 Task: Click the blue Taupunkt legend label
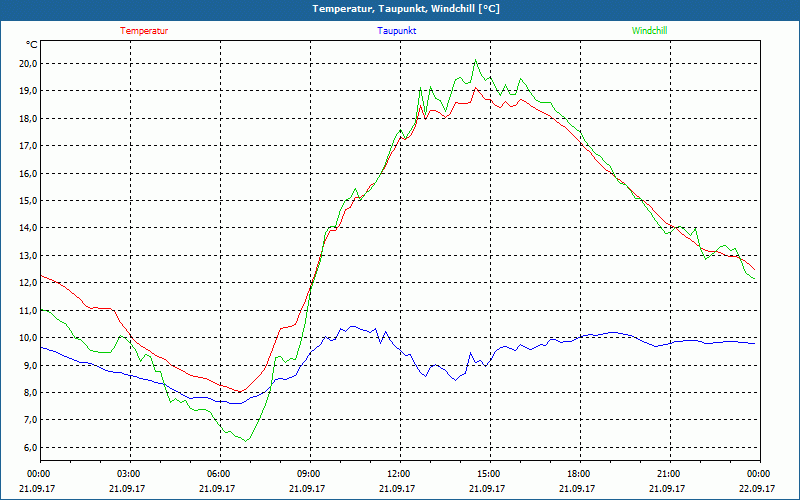[x=396, y=31]
